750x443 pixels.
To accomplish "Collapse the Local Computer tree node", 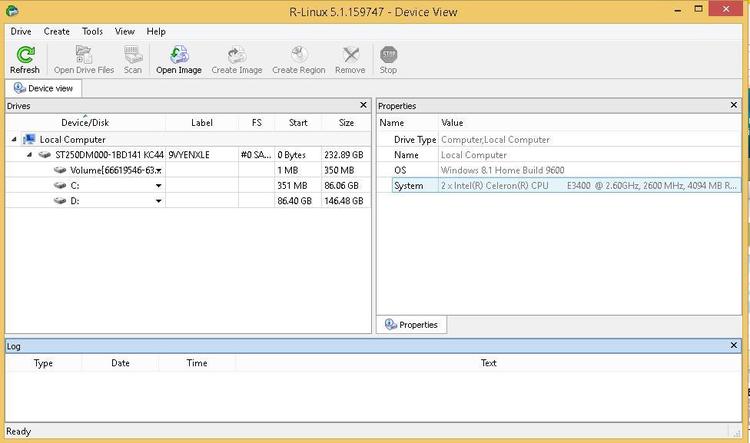I will click(14, 140).
